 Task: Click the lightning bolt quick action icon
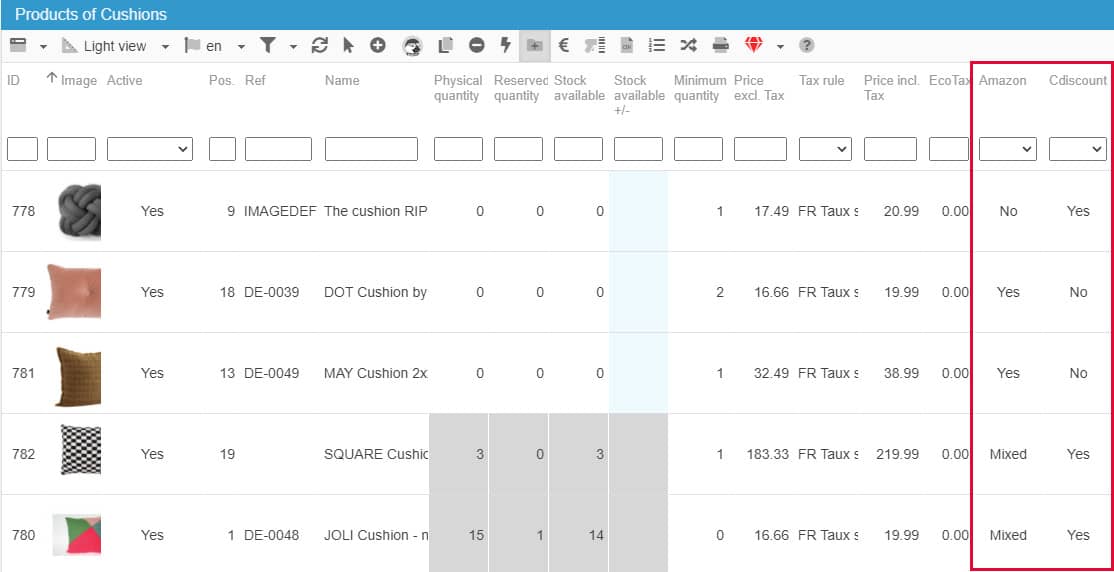pyautogui.click(x=505, y=45)
